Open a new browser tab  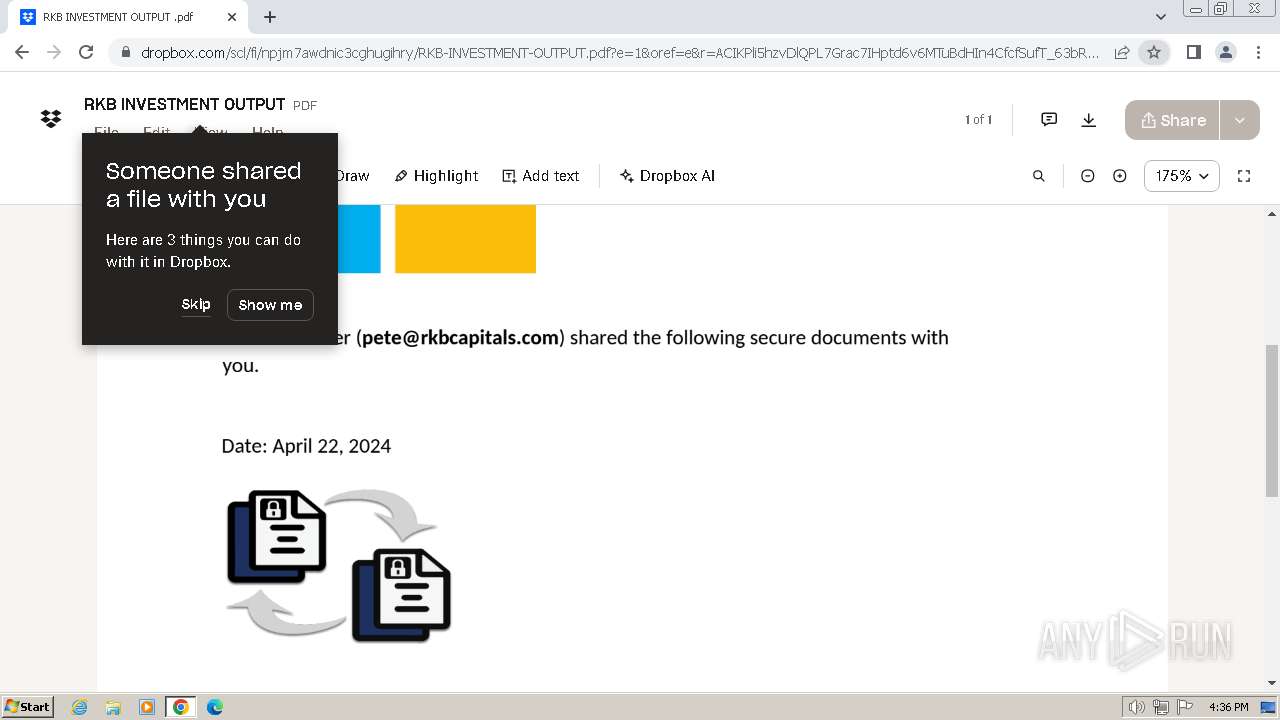270,17
